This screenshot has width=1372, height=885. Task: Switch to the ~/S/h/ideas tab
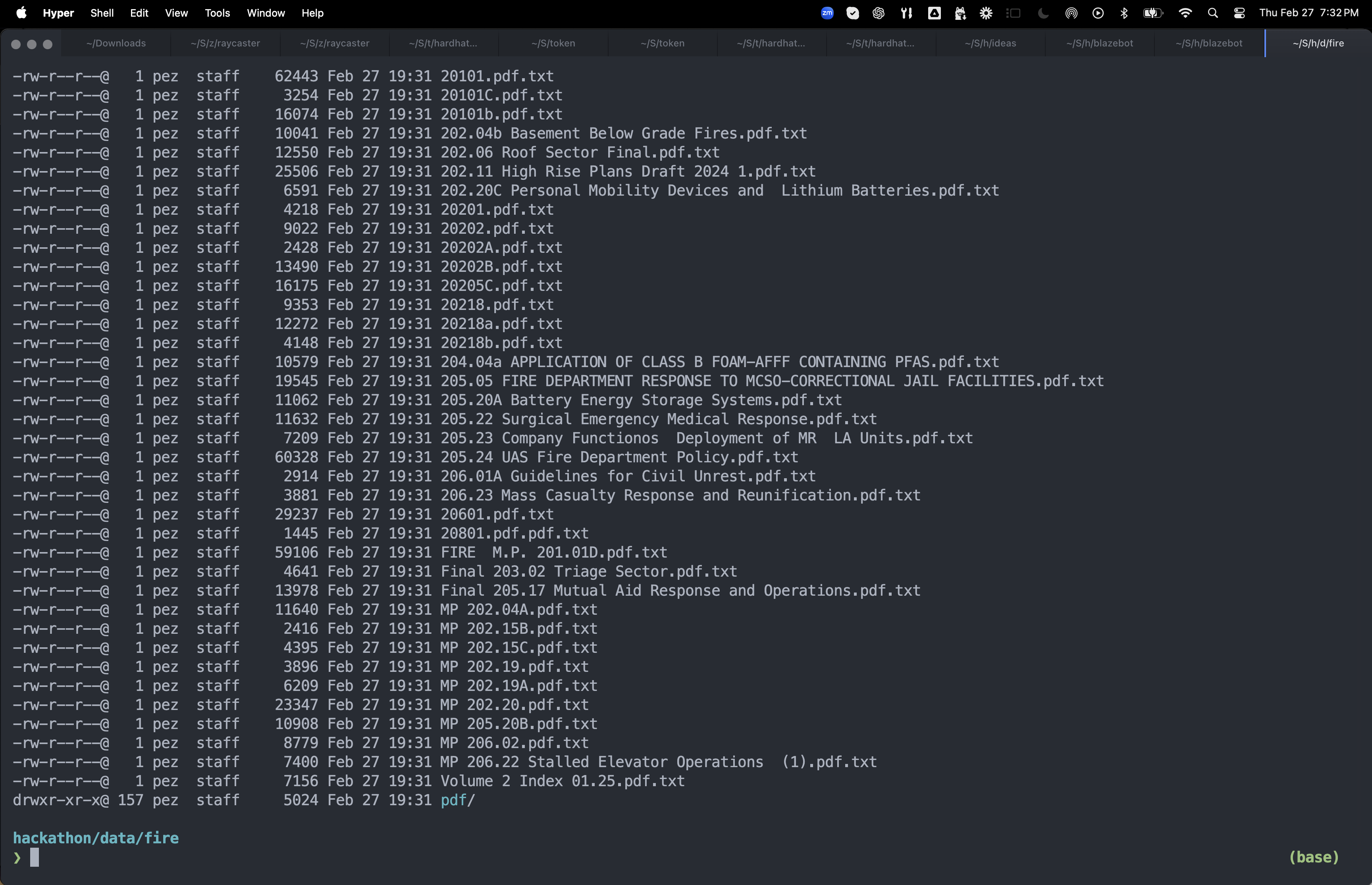pos(990,43)
